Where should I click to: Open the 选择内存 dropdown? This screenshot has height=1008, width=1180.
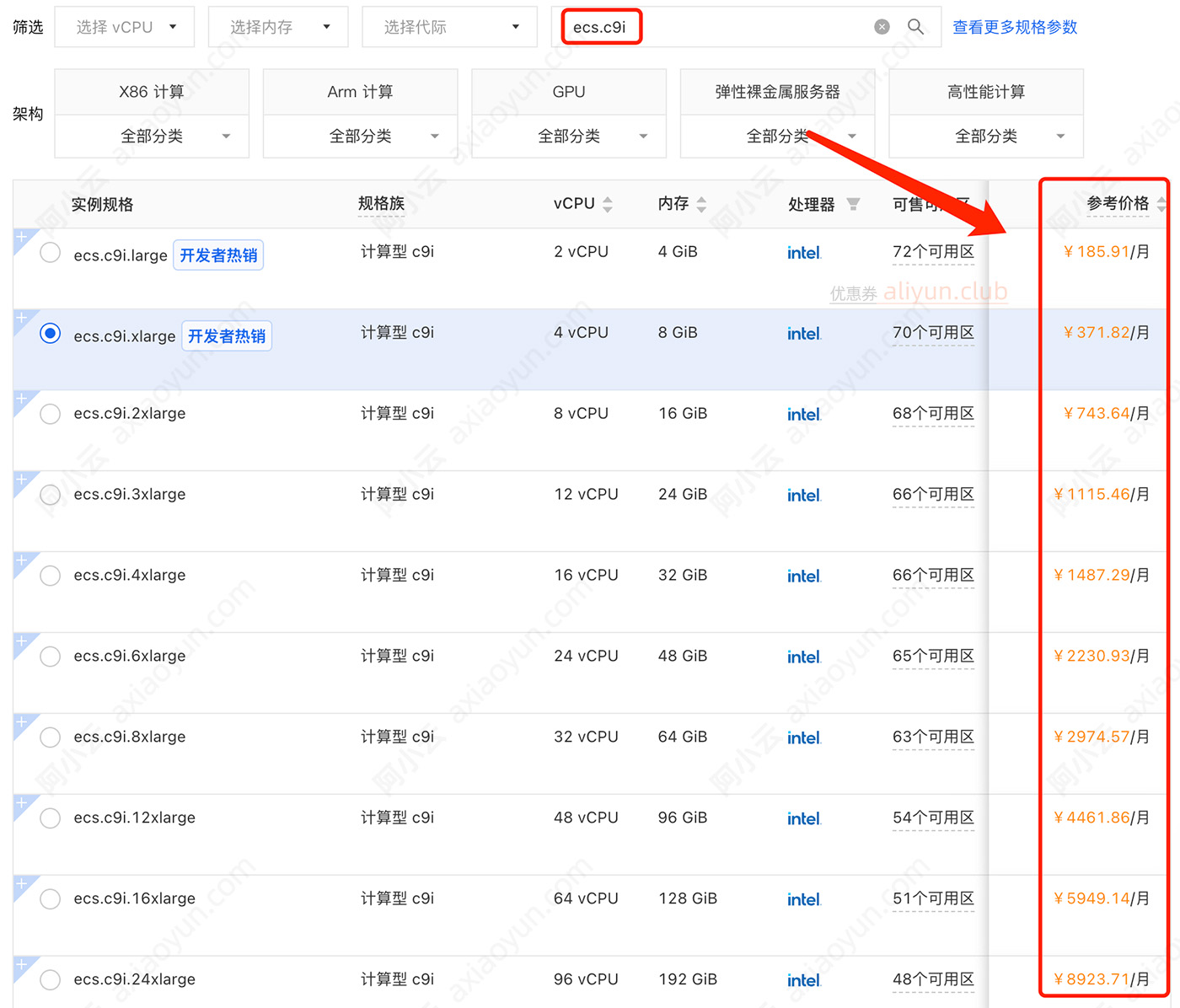point(278,27)
